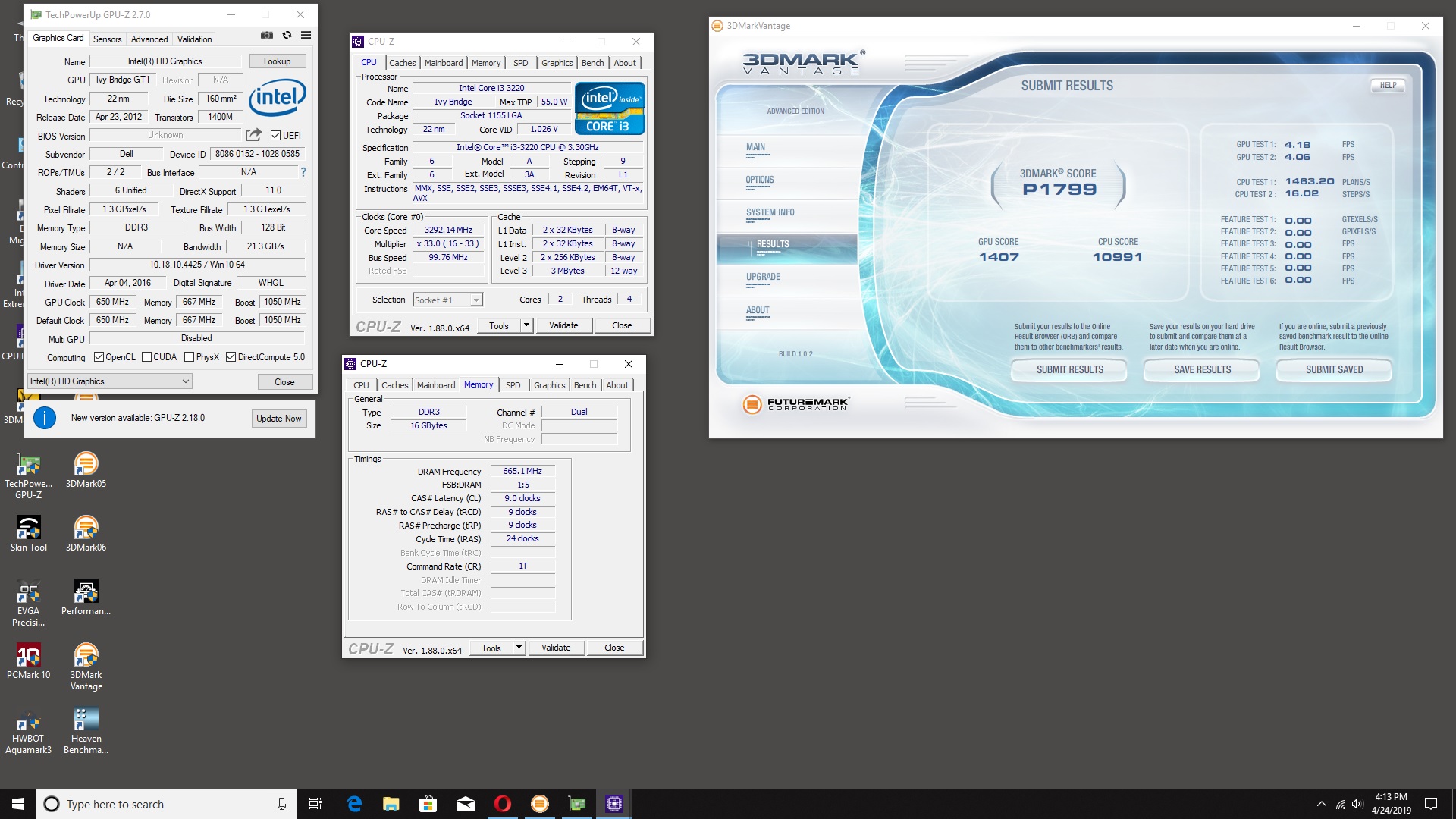1456x819 pixels.
Task: Open File Explorer from taskbar
Action: 391,804
